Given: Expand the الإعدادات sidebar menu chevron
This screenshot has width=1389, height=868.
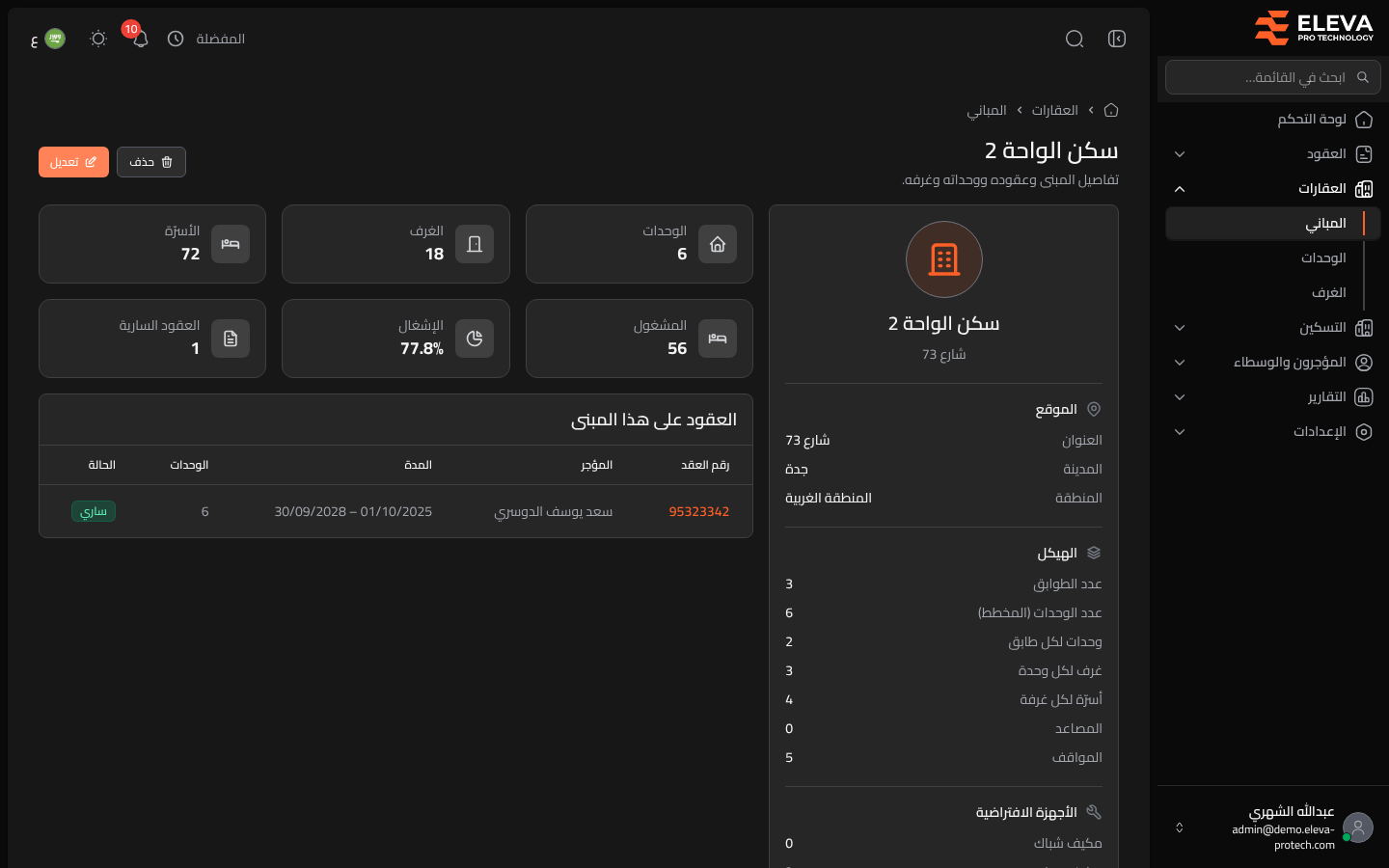Looking at the screenshot, I should coord(1180,432).
